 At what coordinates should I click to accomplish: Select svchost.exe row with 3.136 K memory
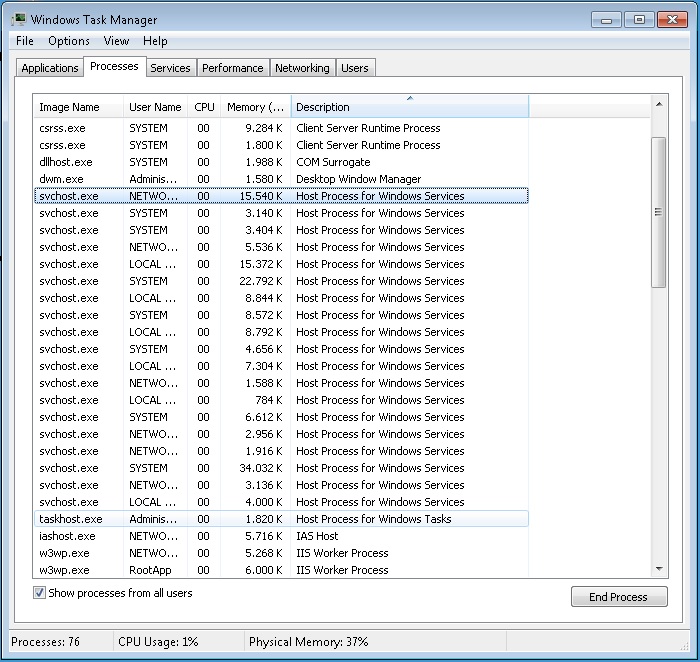point(281,484)
